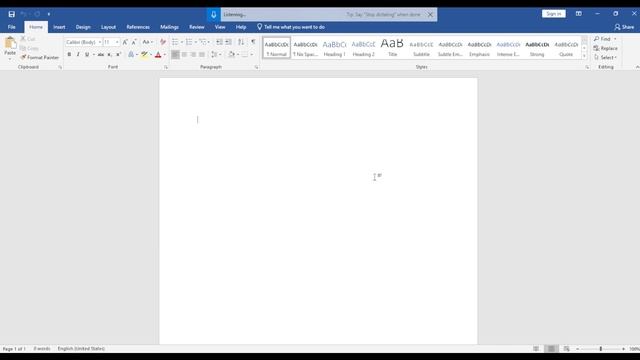
Task: Click the Sign in button
Action: point(553,14)
